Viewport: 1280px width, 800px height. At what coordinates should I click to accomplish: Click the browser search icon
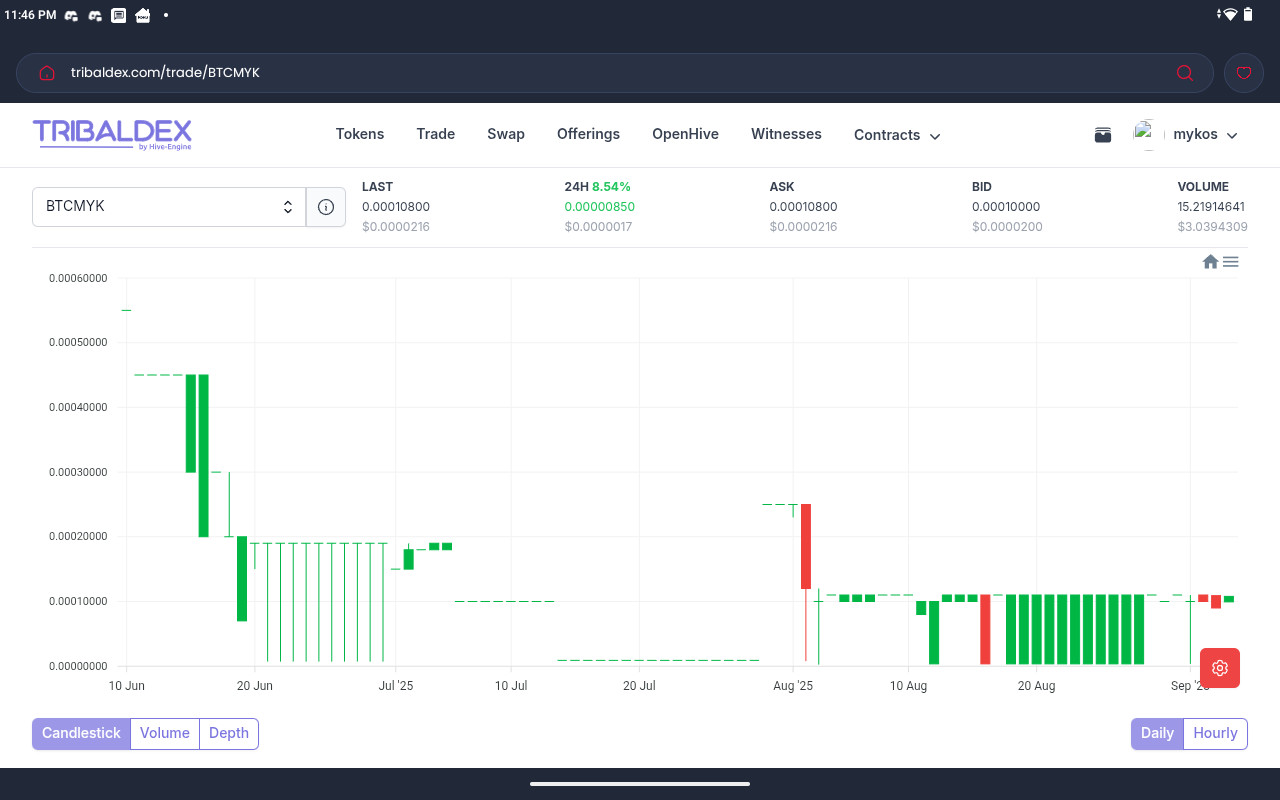(1185, 73)
